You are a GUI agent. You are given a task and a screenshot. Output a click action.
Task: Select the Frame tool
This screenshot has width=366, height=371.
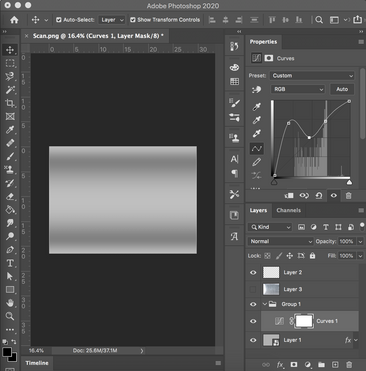point(10,116)
